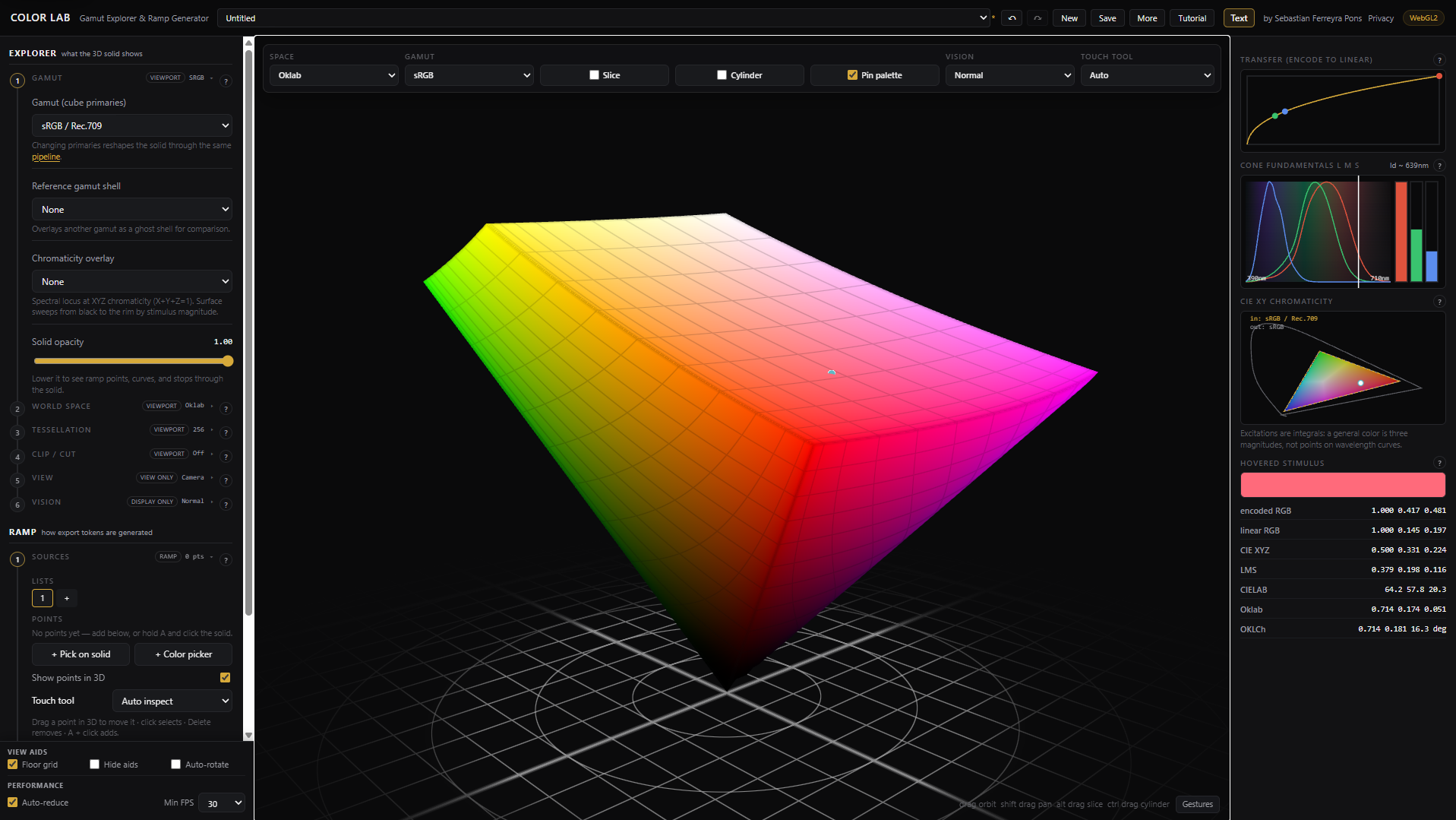
Task: Toggle Auto-reduce performance option
Action: (x=12, y=803)
